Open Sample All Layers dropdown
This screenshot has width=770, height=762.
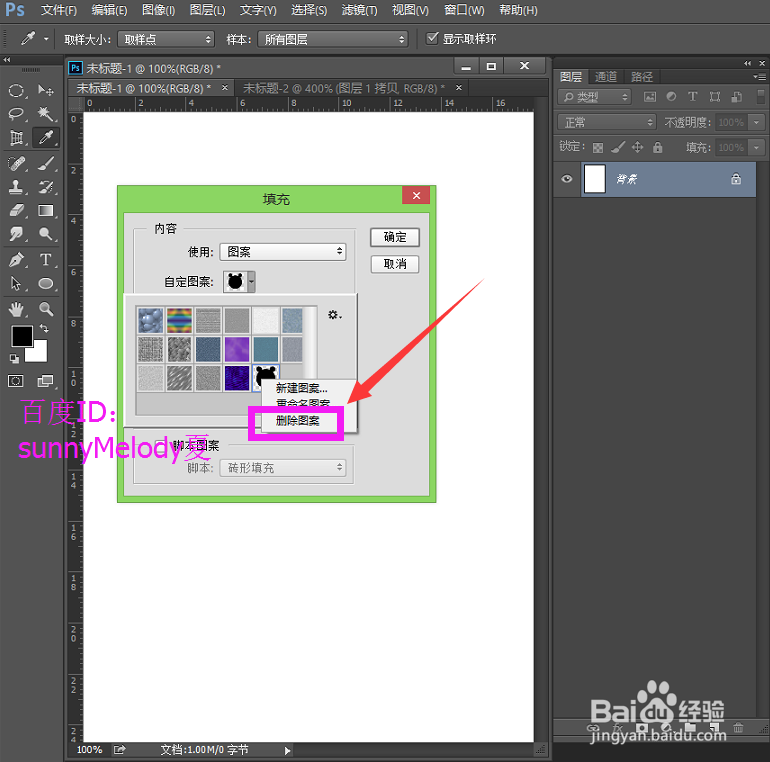333,39
